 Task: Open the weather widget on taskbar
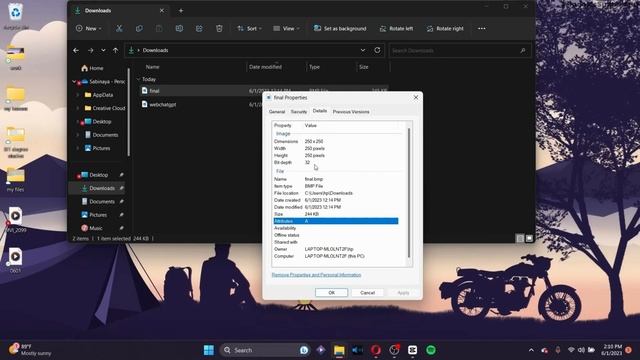pos(31,350)
